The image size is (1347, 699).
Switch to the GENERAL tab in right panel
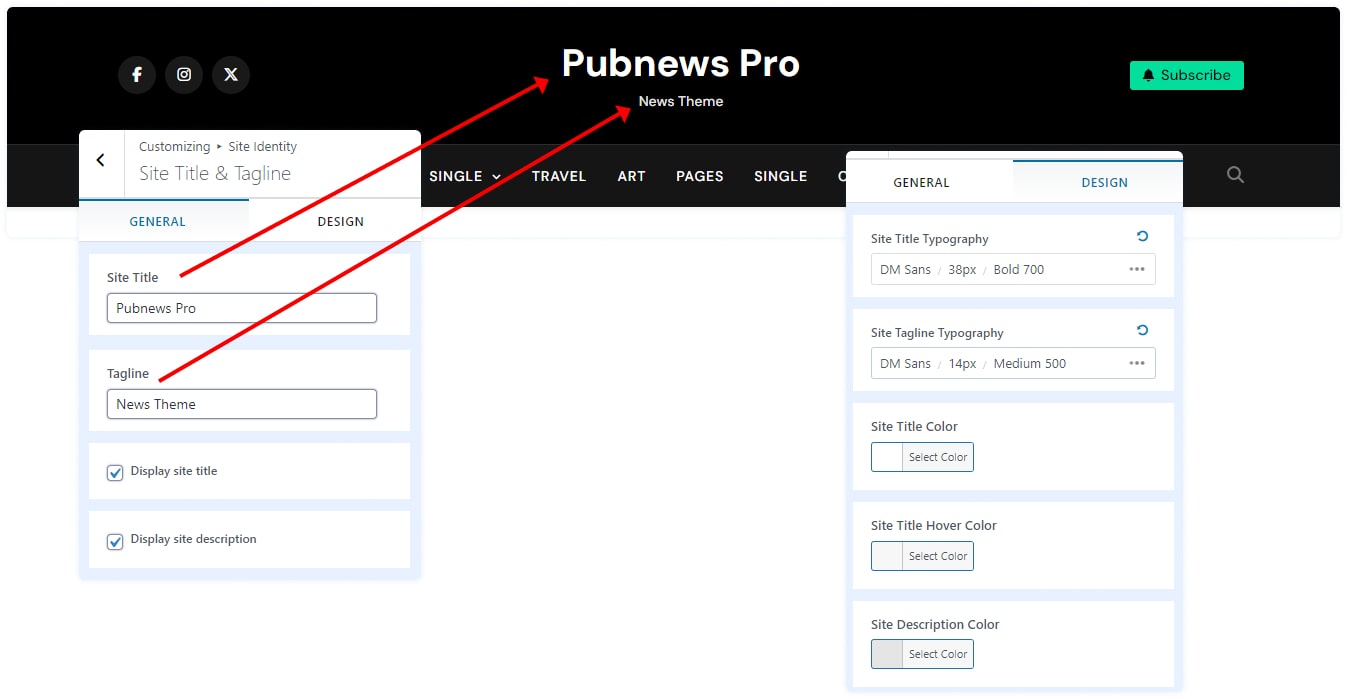point(921,182)
